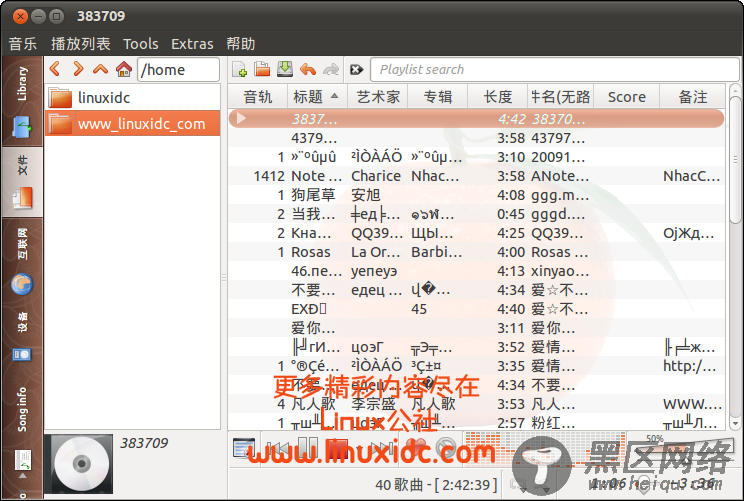
Task: Open the Extras menu
Action: 192,44
